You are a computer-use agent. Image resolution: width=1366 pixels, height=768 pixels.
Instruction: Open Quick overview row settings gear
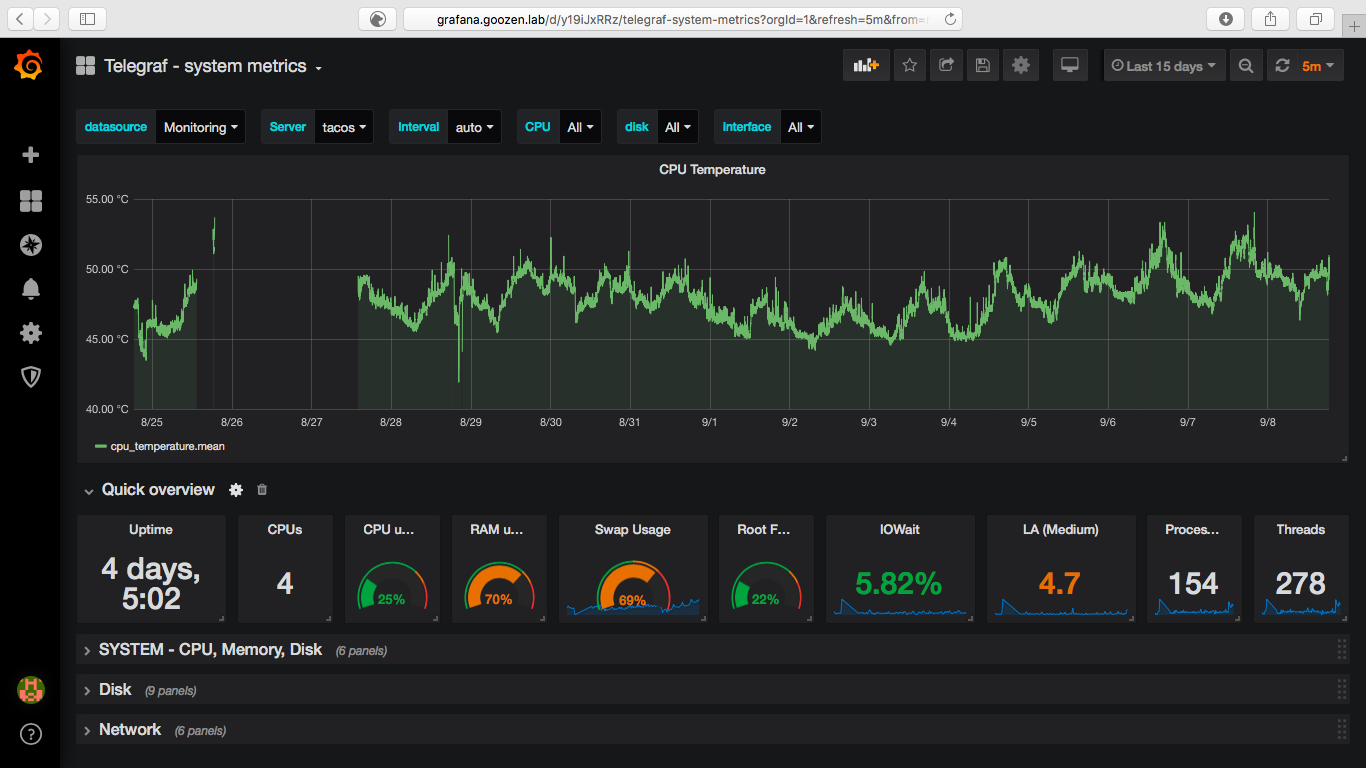click(x=236, y=490)
